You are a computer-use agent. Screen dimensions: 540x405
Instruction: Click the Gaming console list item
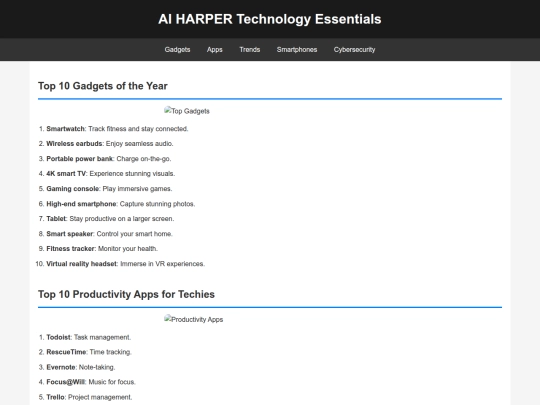(x=109, y=189)
